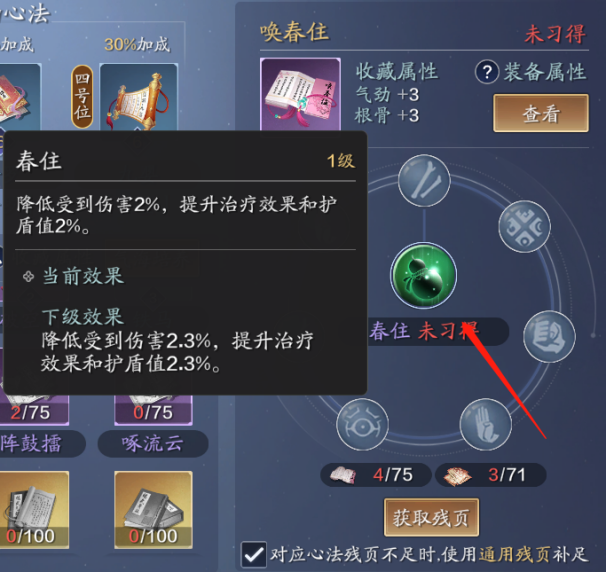The height and width of the screenshot is (572, 606).
Task: Open the gold stacked-books card showing 0/100
Action: (153, 510)
